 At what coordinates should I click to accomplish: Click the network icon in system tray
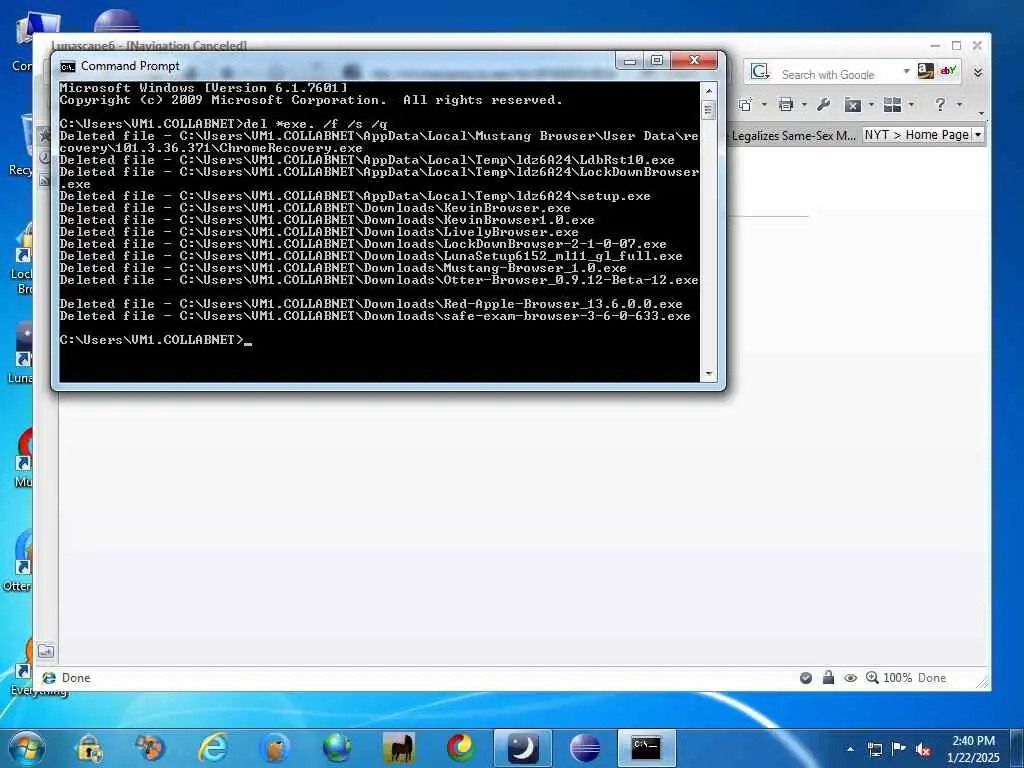click(874, 749)
